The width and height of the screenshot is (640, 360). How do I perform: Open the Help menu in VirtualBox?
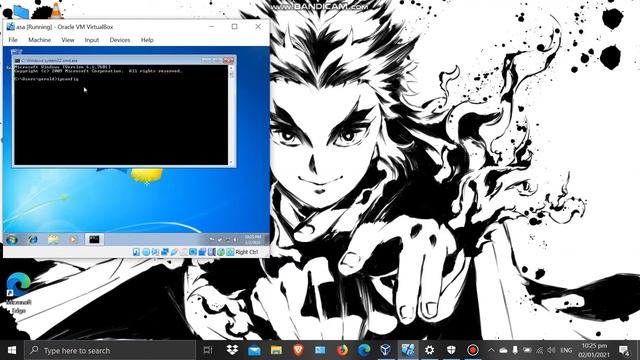(147, 40)
